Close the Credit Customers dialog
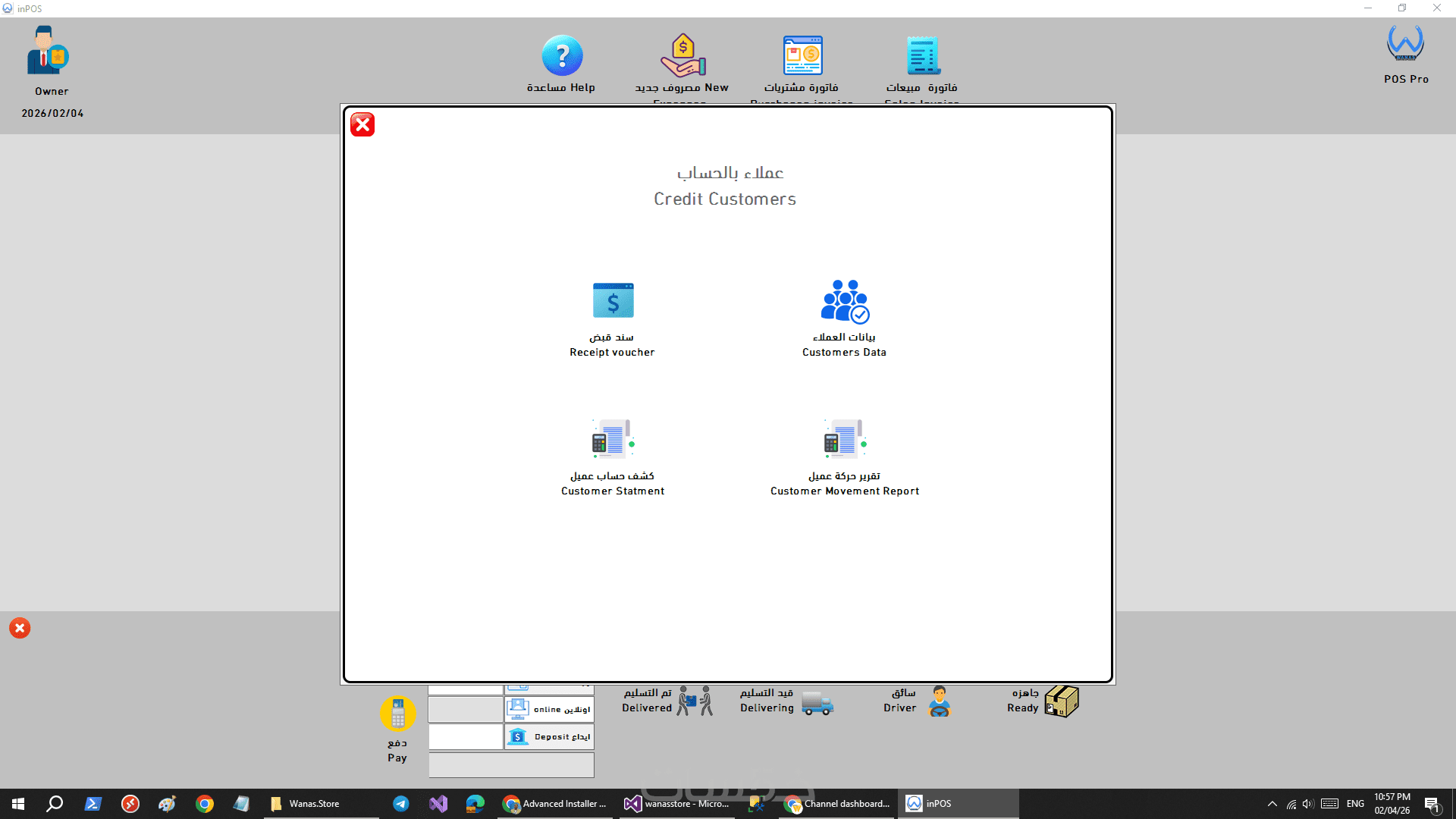Image resolution: width=1456 pixels, height=819 pixels. click(362, 124)
